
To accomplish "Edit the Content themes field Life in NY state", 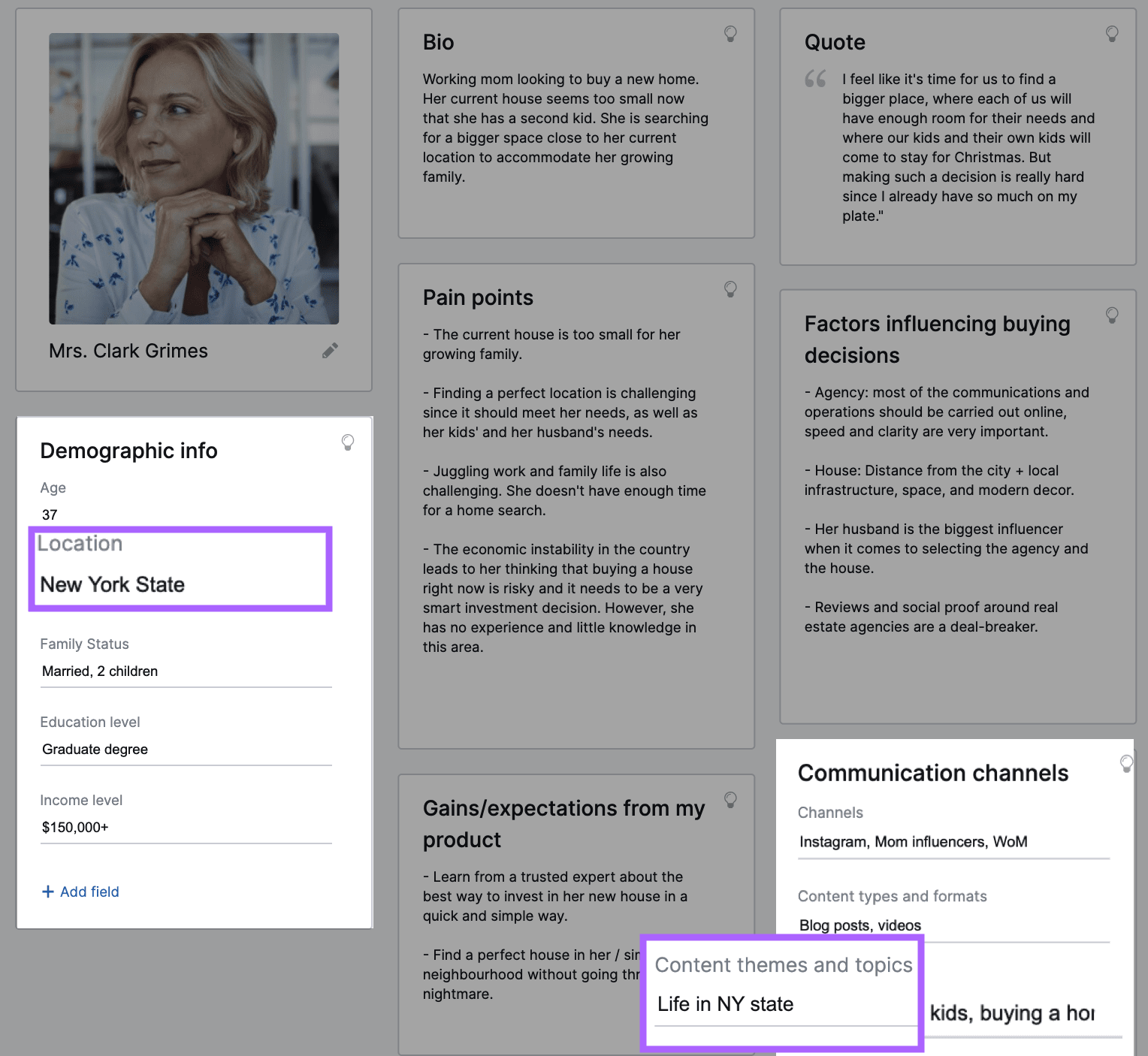I will click(x=724, y=1004).
